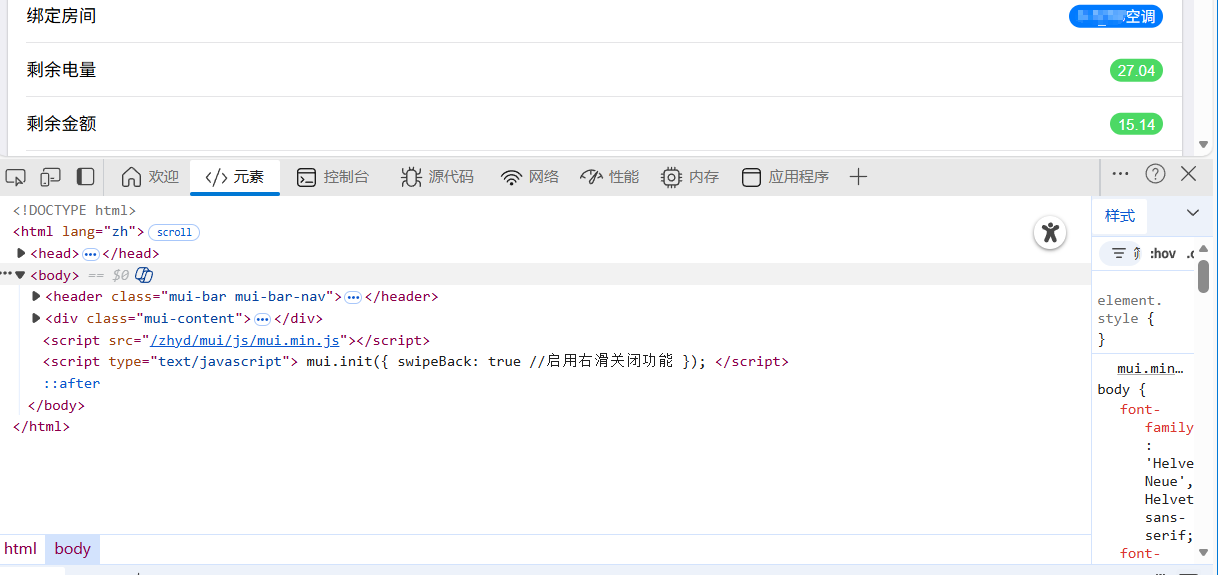This screenshot has width=1218, height=575.
Task: Open DevTools help question mark icon
Action: point(1155,174)
